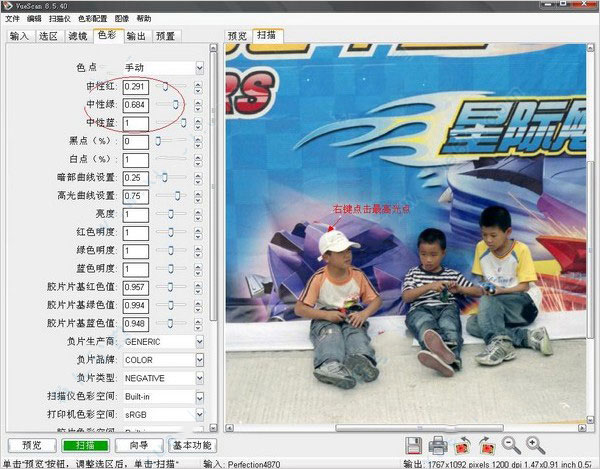Click the 黑点 (%) slider
Screen dimensions: 600x469
click(x=171, y=141)
